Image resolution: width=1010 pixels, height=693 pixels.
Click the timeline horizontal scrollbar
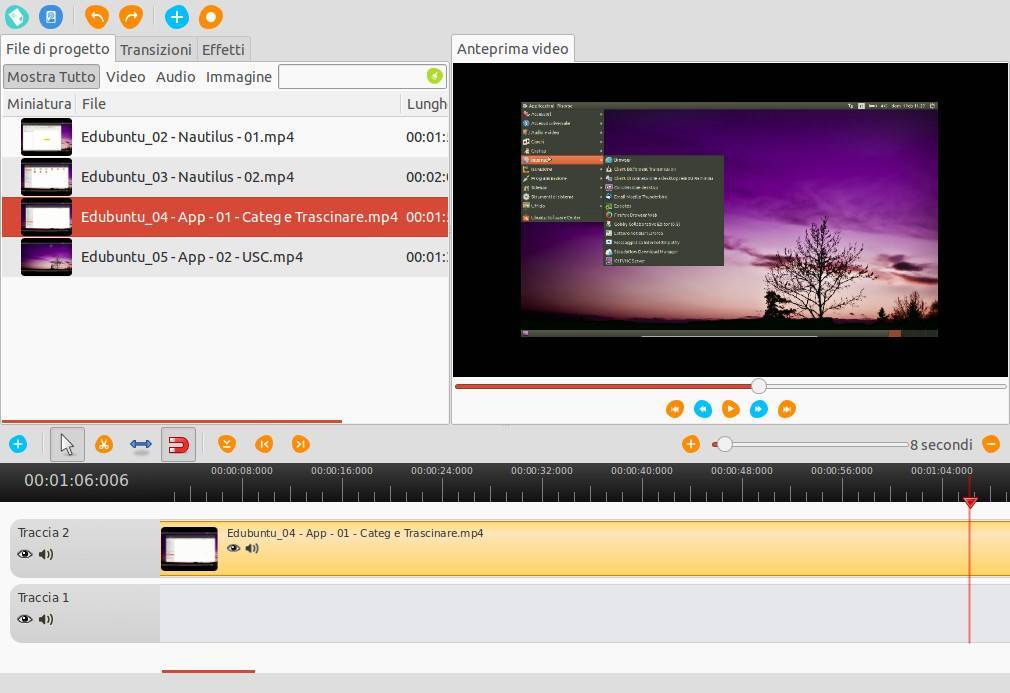(x=208, y=672)
